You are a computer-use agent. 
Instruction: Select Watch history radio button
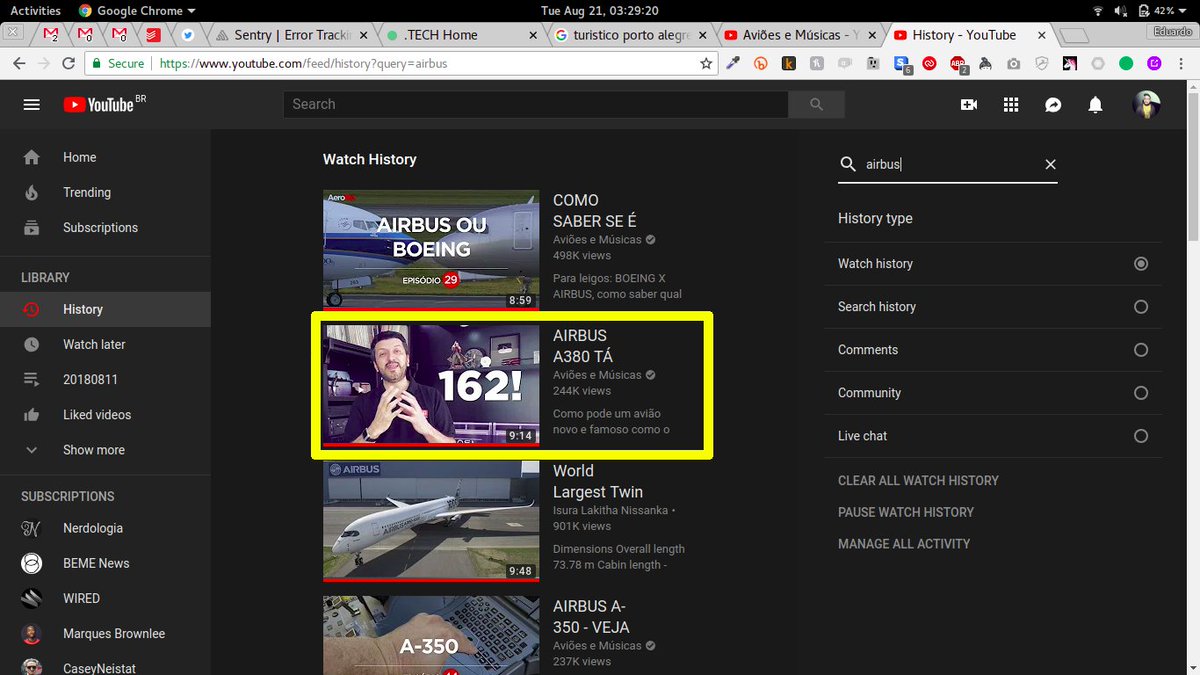click(x=1141, y=264)
